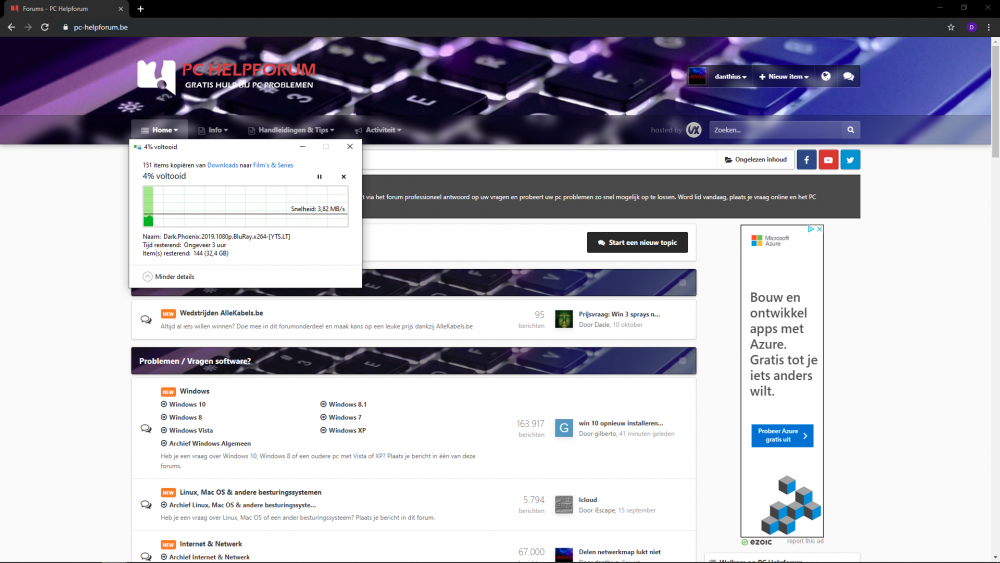1000x563 pixels.
Task: Open the Internet & Netwerk forum
Action: 210,544
